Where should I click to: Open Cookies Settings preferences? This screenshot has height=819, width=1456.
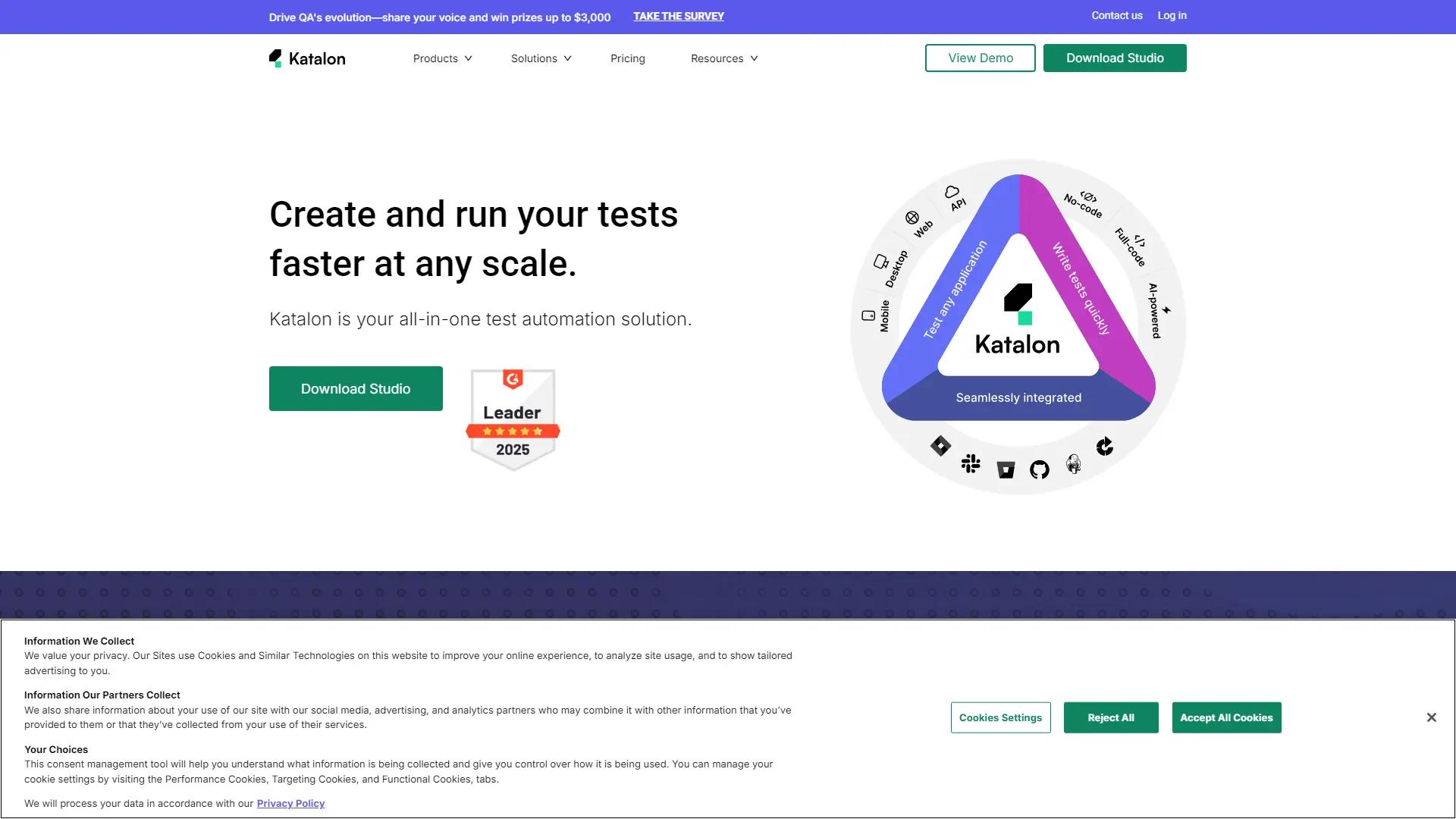pyautogui.click(x=1000, y=717)
